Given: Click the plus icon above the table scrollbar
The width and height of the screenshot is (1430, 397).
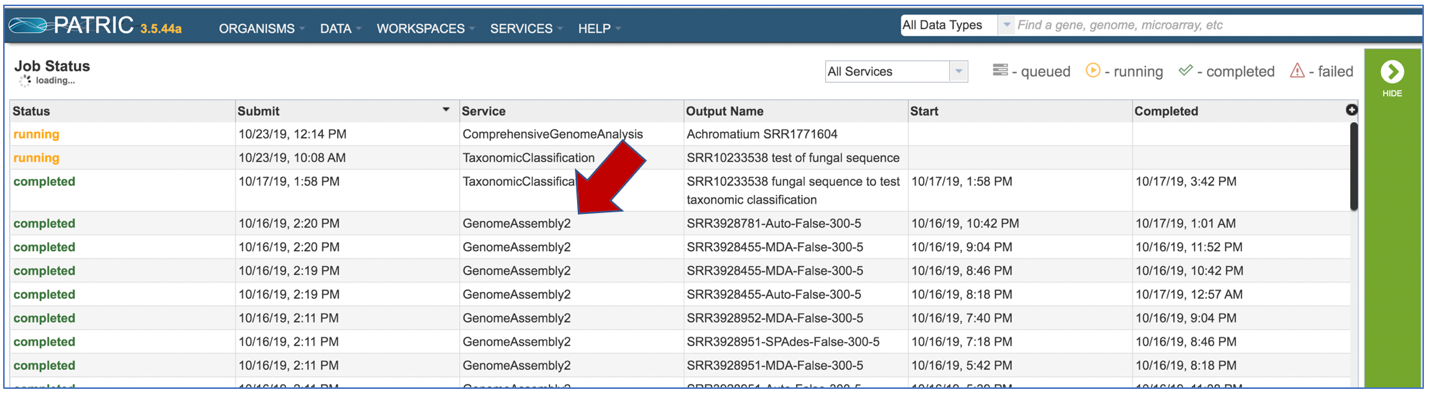Looking at the screenshot, I should [1352, 110].
